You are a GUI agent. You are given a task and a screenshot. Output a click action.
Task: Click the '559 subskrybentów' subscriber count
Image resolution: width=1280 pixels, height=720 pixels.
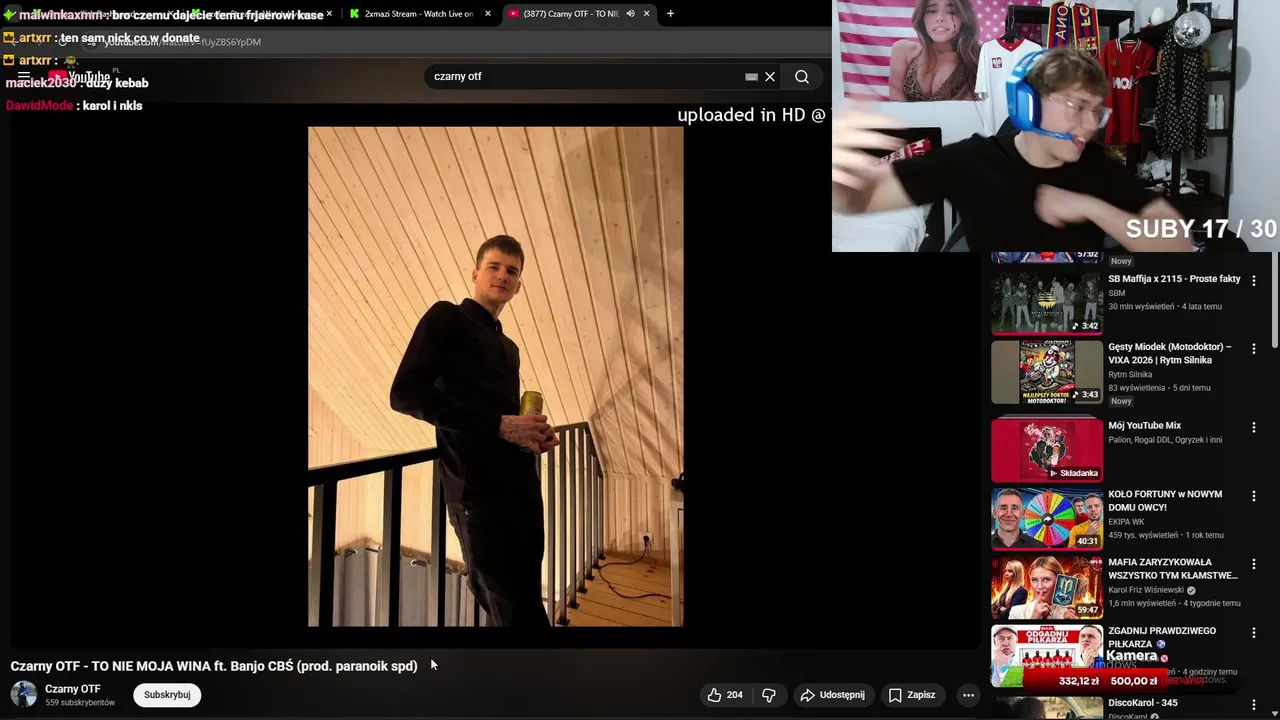tap(80, 703)
